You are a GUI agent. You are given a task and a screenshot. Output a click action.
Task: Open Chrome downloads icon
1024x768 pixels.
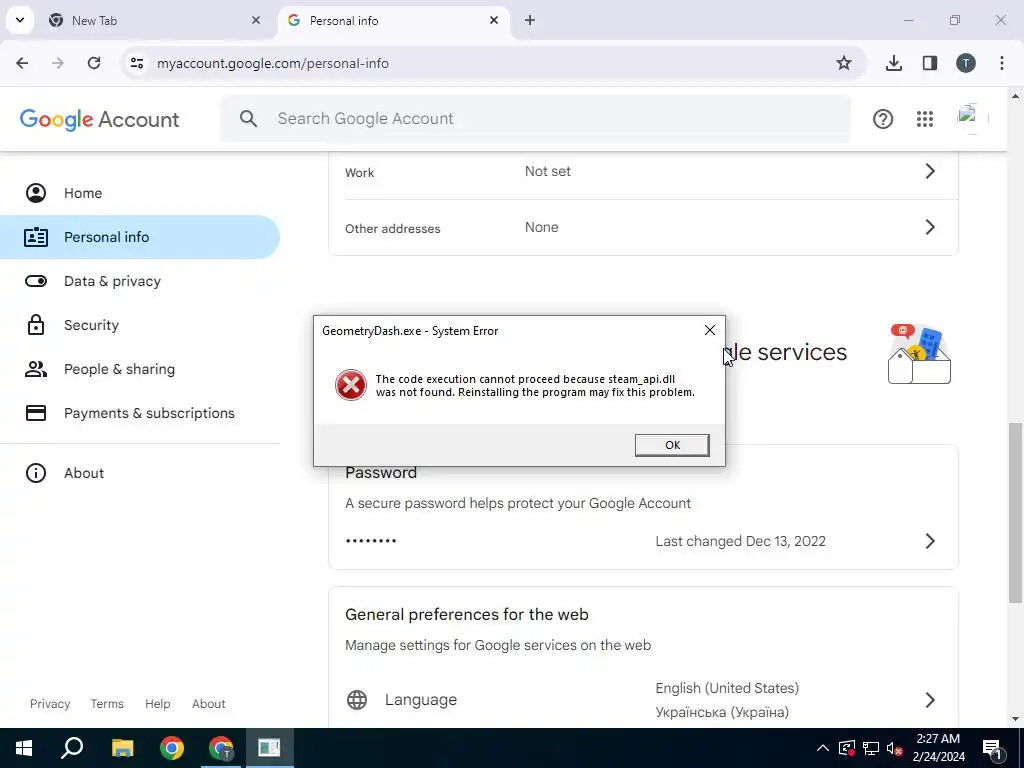point(894,63)
